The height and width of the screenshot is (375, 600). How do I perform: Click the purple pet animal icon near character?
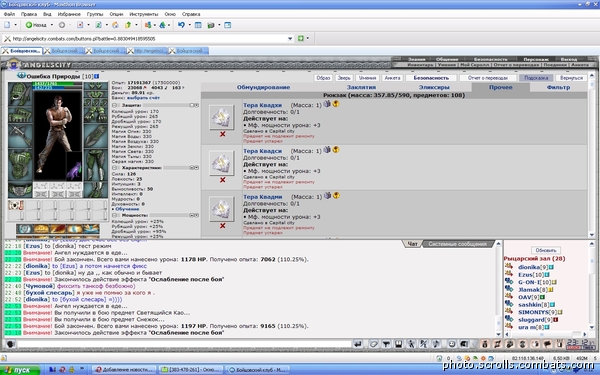73,171
